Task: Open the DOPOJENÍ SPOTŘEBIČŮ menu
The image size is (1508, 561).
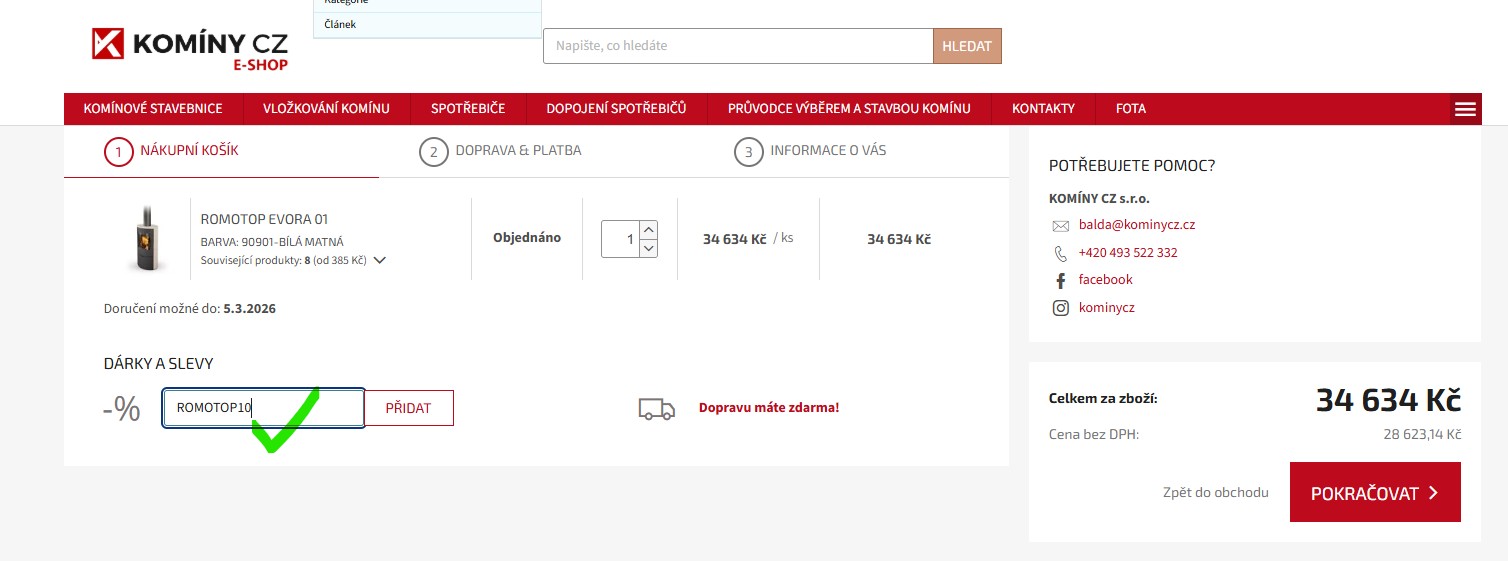Action: coord(616,109)
